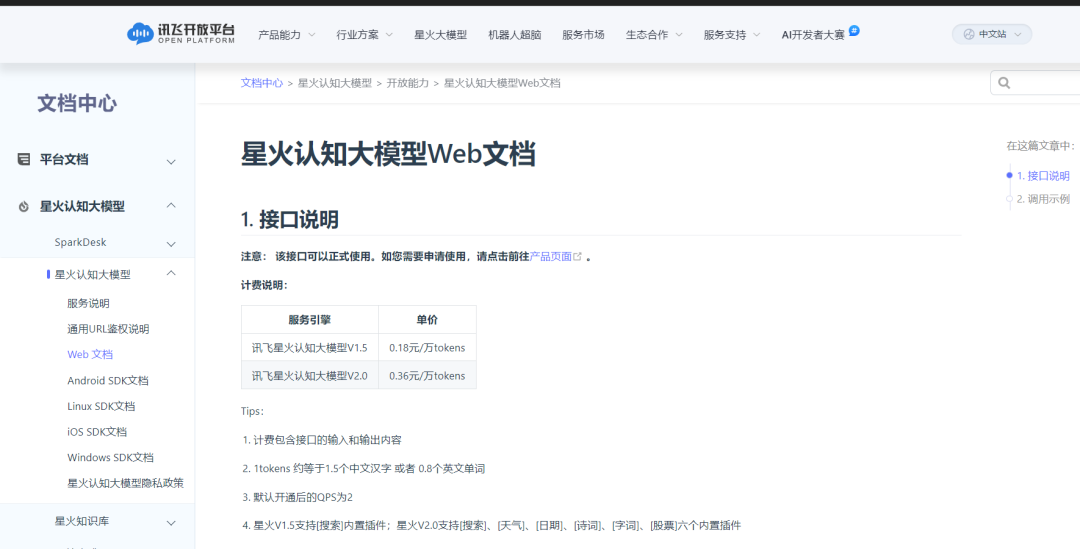Expand the SparkDesk sidebar group
1080x549 pixels.
coord(172,244)
